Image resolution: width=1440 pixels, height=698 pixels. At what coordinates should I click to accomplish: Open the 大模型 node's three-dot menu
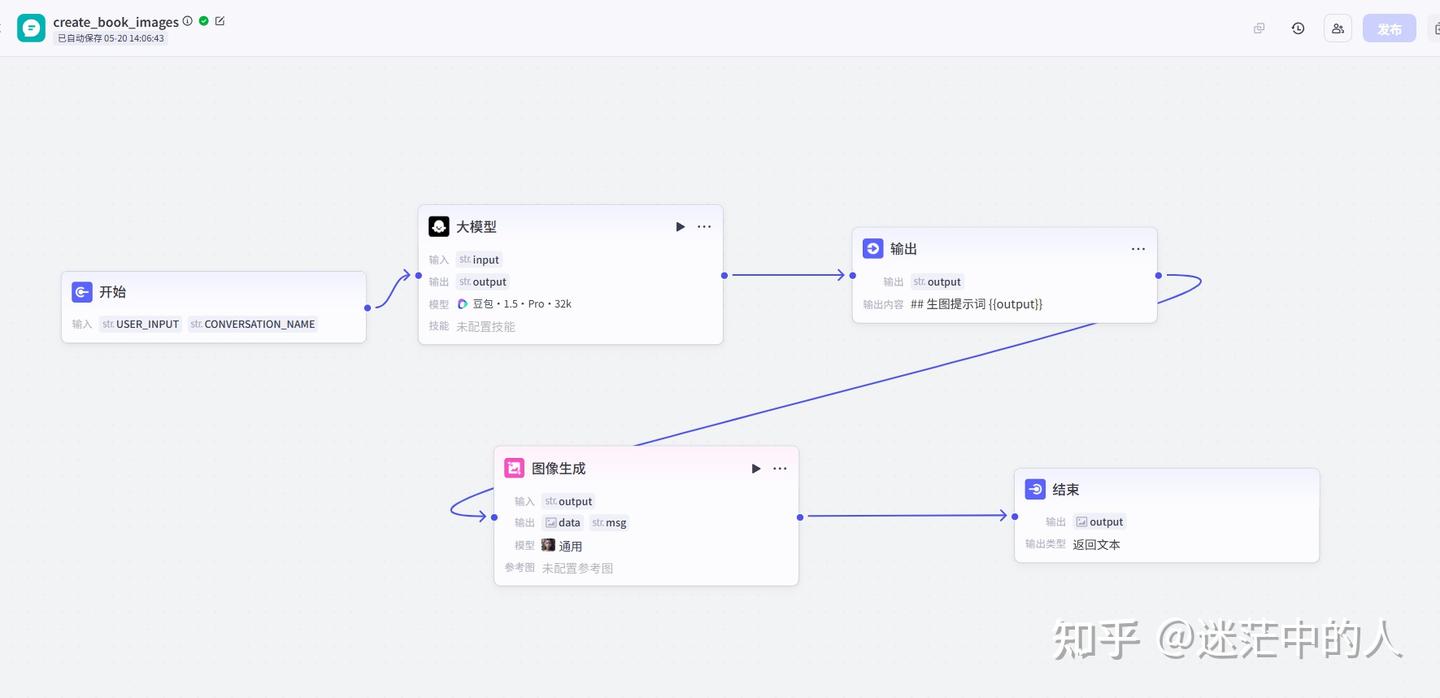[x=704, y=227]
